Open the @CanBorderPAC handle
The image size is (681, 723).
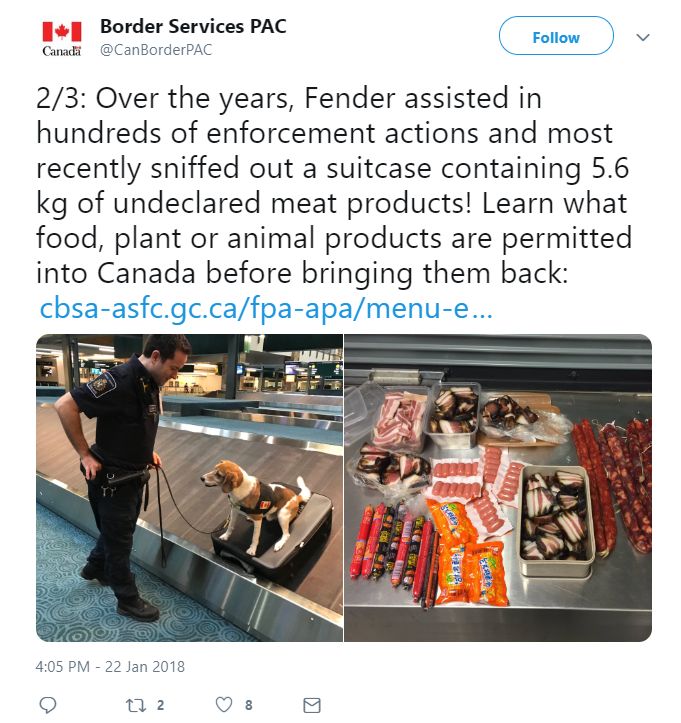pyautogui.click(x=156, y=50)
